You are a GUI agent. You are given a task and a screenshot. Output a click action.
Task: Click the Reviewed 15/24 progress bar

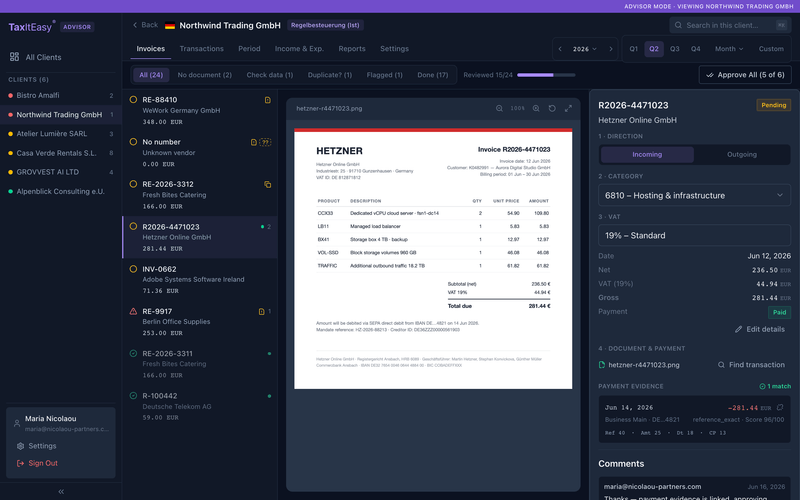tap(546, 75)
